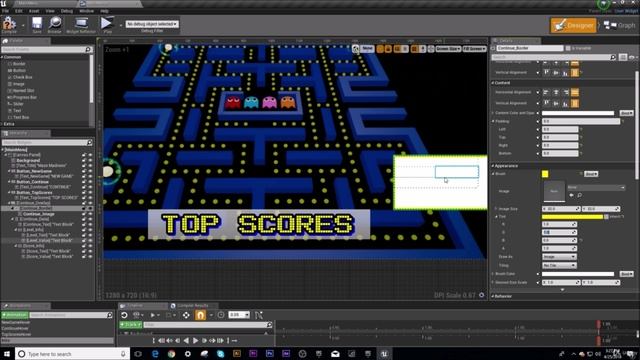The height and width of the screenshot is (360, 640).
Task: Open Bind dropdown for Brush
Action: coord(591,174)
